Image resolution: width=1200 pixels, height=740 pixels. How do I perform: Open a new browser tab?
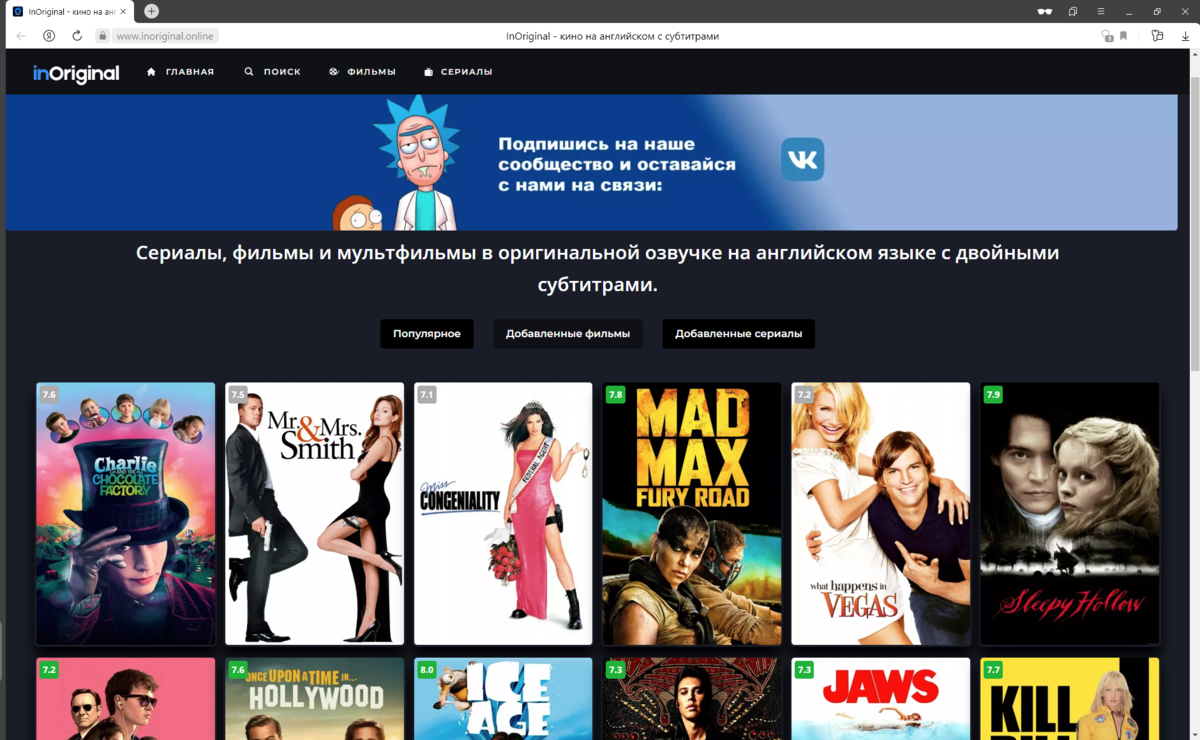151,11
